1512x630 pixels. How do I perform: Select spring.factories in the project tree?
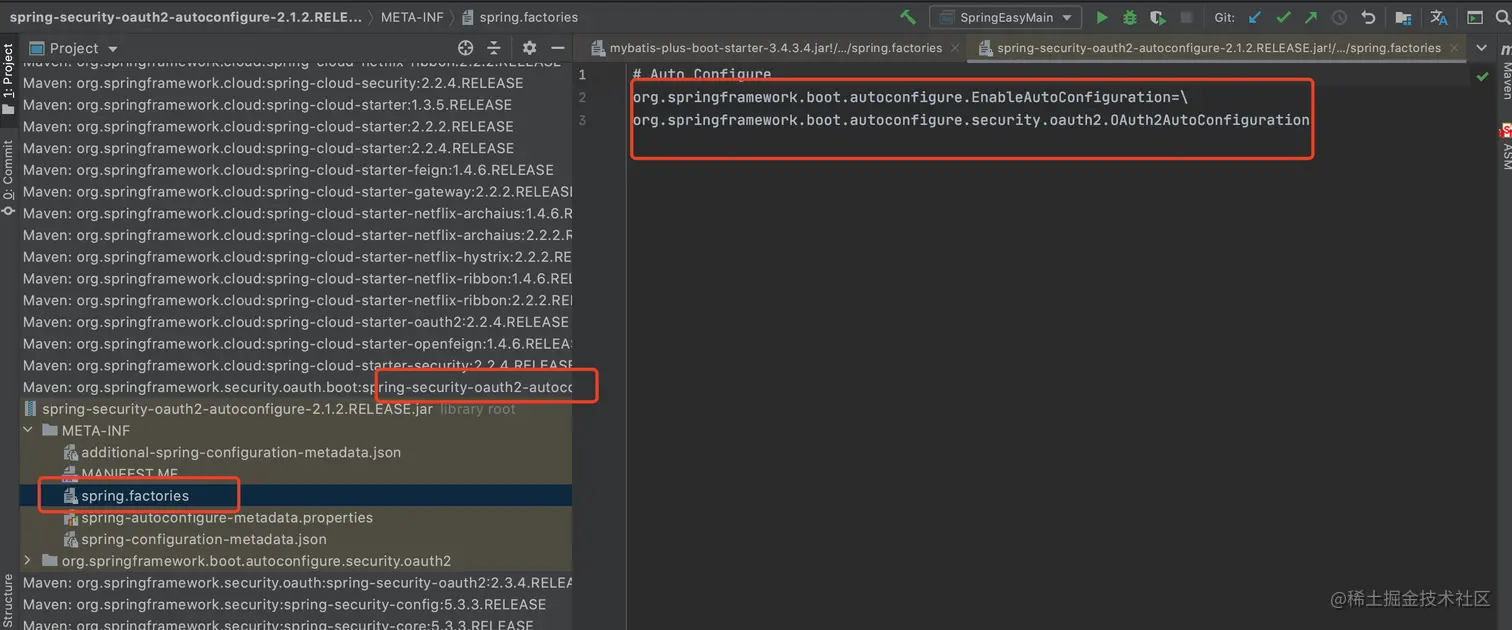[x=296, y=496]
